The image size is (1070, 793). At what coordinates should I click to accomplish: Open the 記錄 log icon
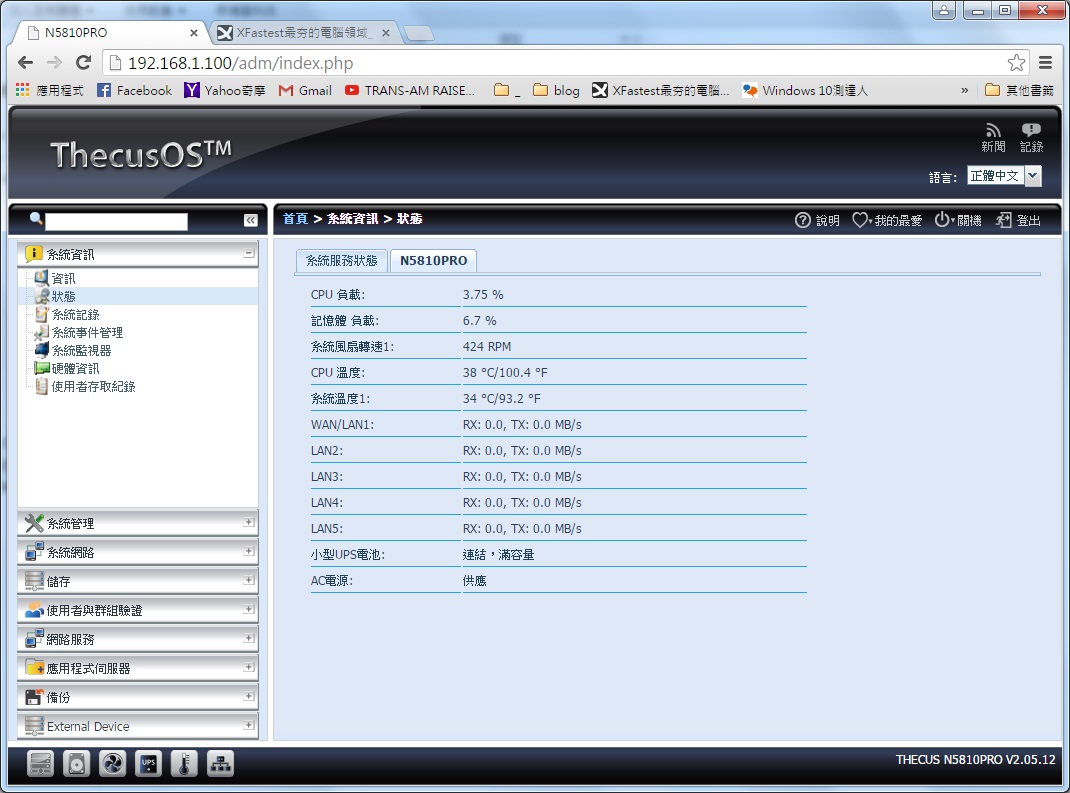(x=1031, y=137)
